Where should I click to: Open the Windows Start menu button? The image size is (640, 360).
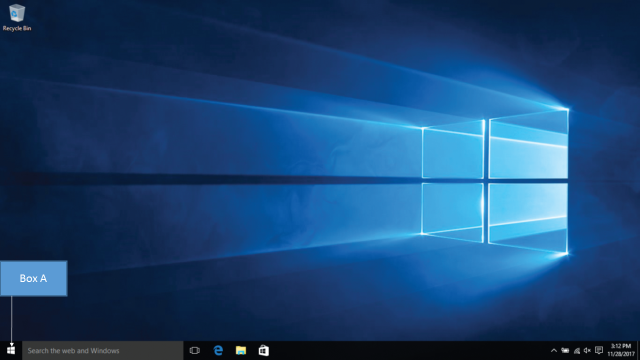click(11, 351)
